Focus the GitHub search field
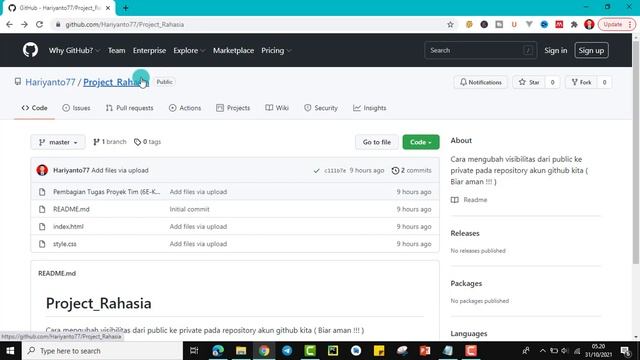The height and width of the screenshot is (360, 640). click(480, 51)
